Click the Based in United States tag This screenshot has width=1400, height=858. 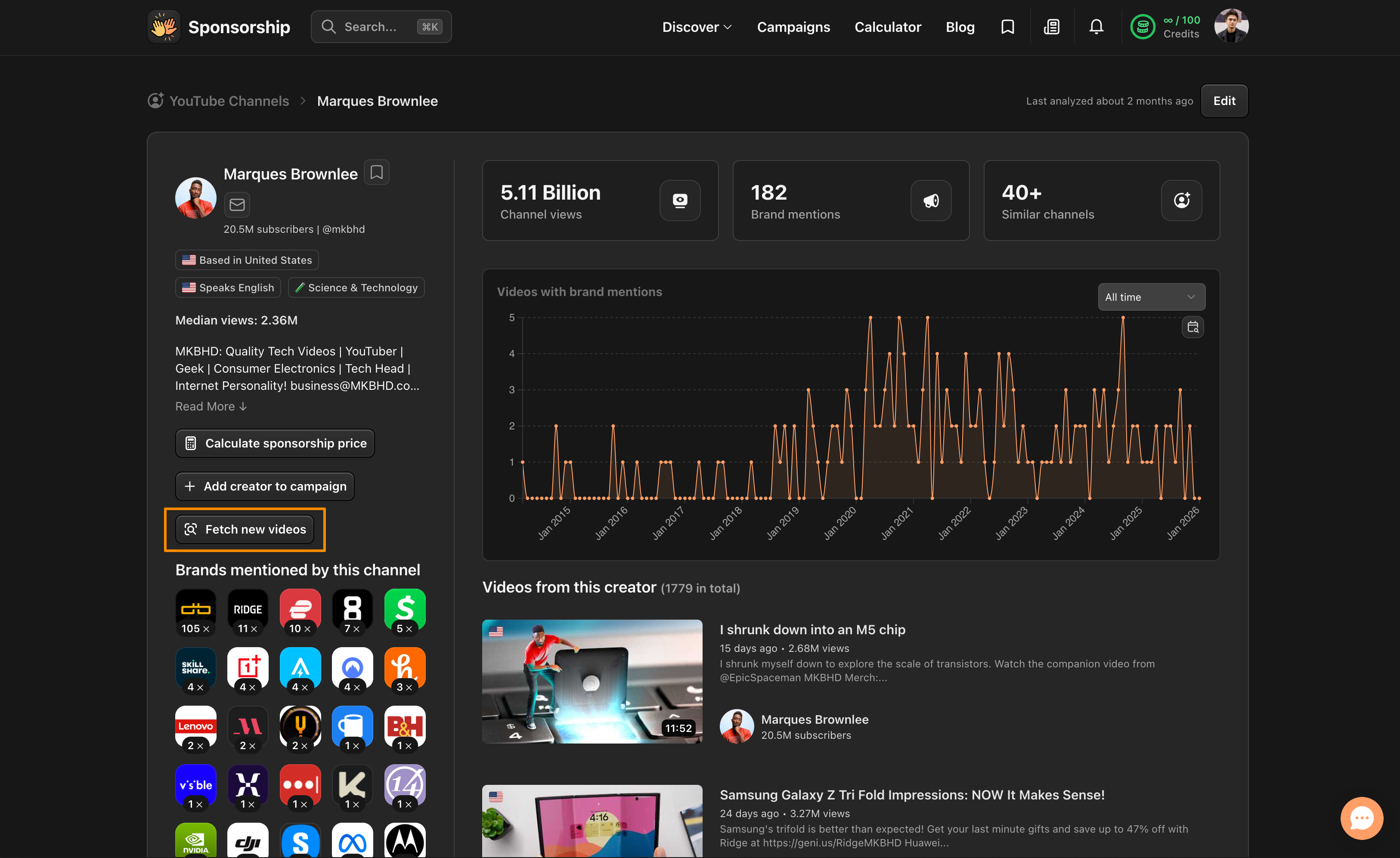coord(247,260)
